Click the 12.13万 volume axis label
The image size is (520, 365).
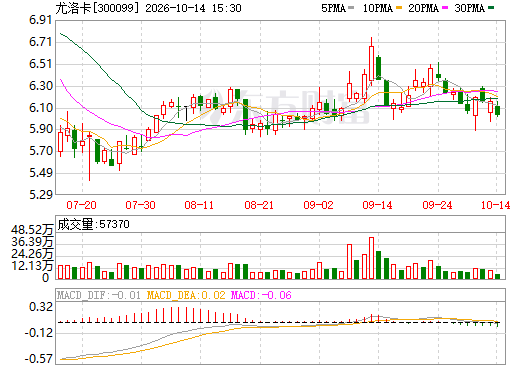point(32,266)
